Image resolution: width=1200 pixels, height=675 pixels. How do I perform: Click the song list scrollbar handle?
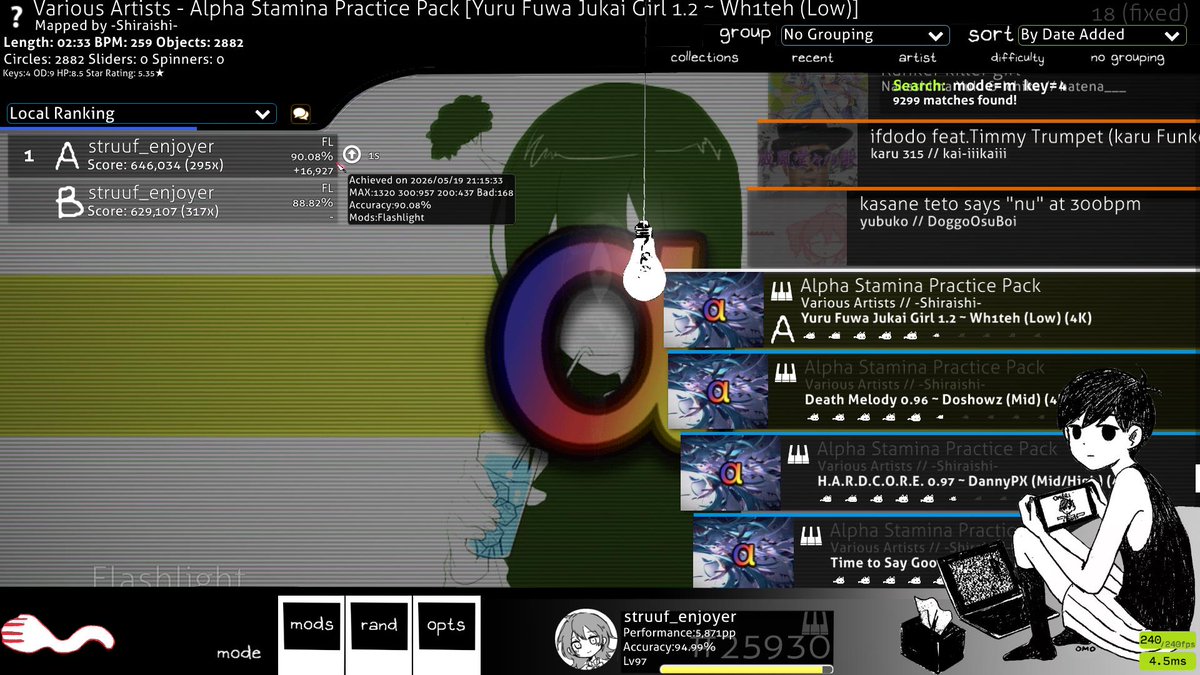tap(1197, 478)
